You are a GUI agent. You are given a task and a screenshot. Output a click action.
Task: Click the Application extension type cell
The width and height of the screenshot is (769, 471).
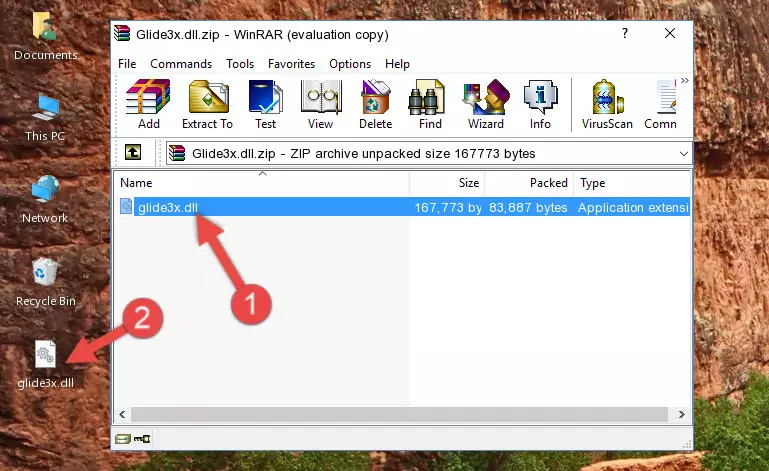coord(633,208)
